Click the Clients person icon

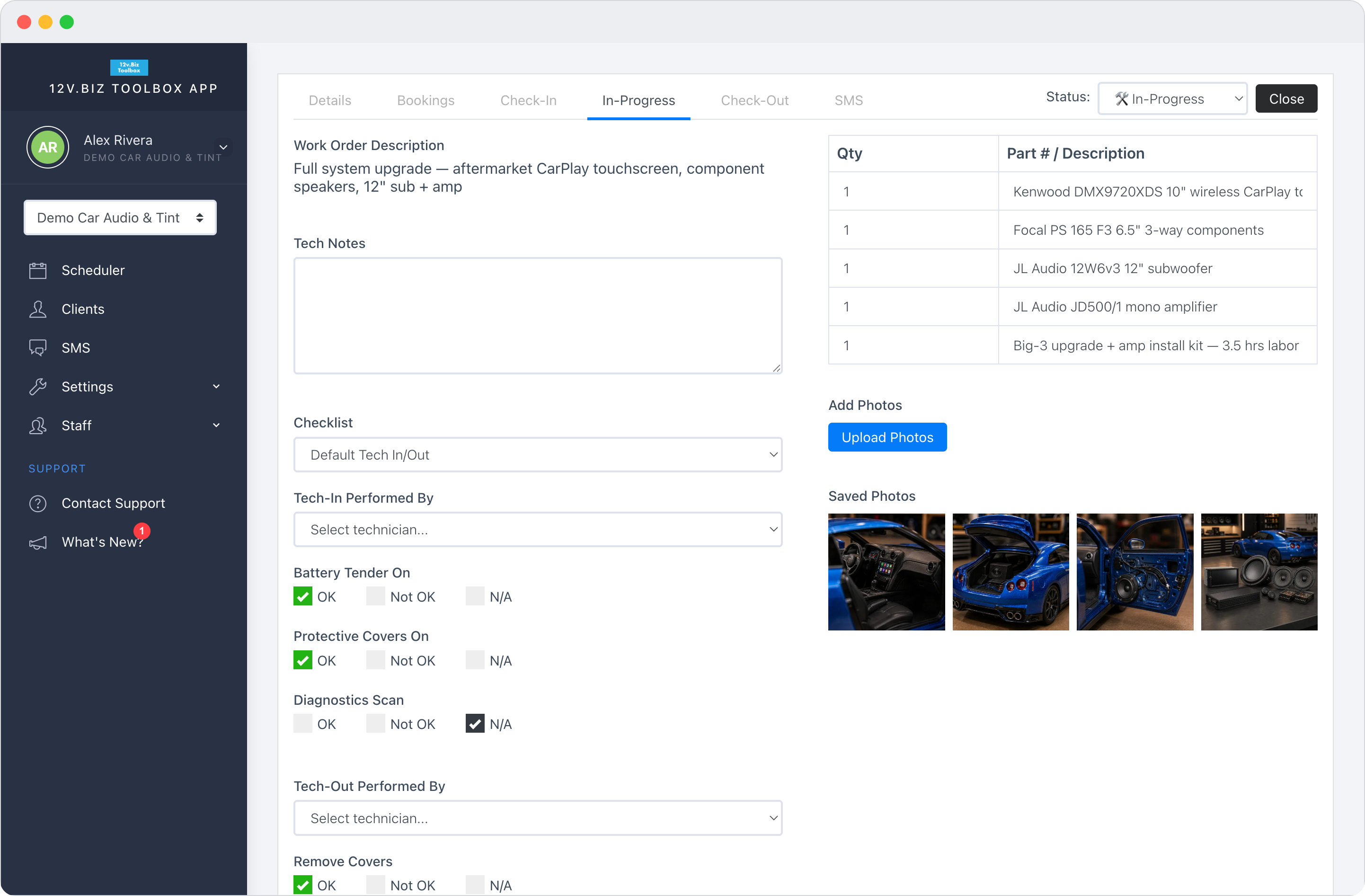click(x=38, y=309)
